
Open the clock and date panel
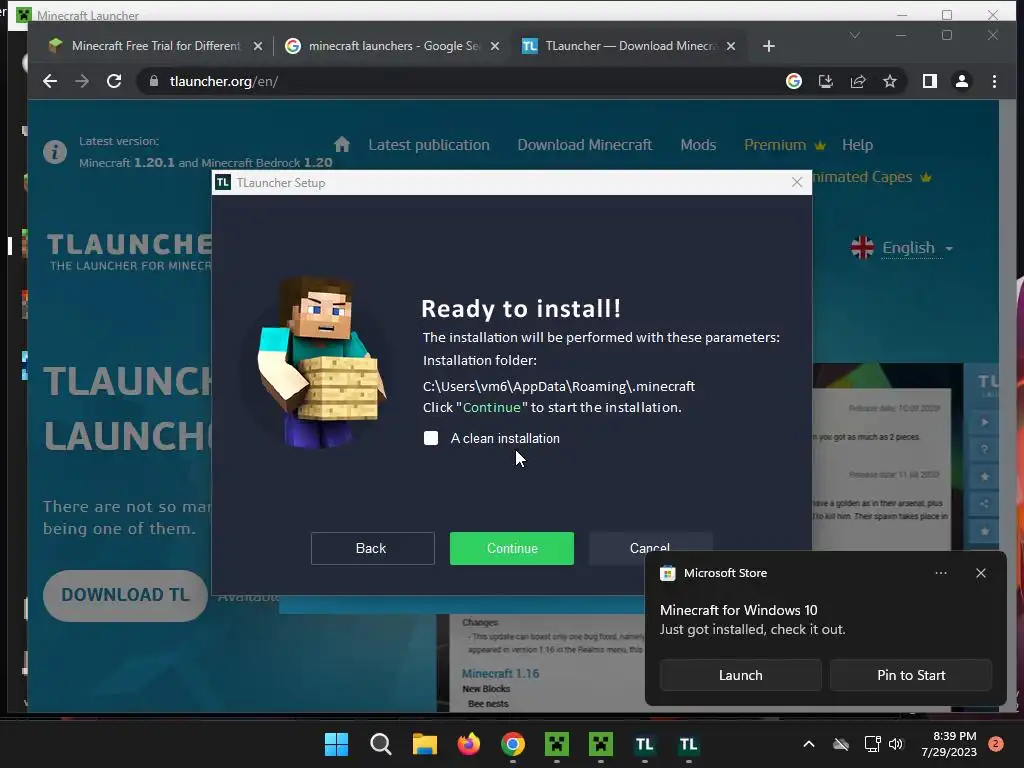pos(949,744)
